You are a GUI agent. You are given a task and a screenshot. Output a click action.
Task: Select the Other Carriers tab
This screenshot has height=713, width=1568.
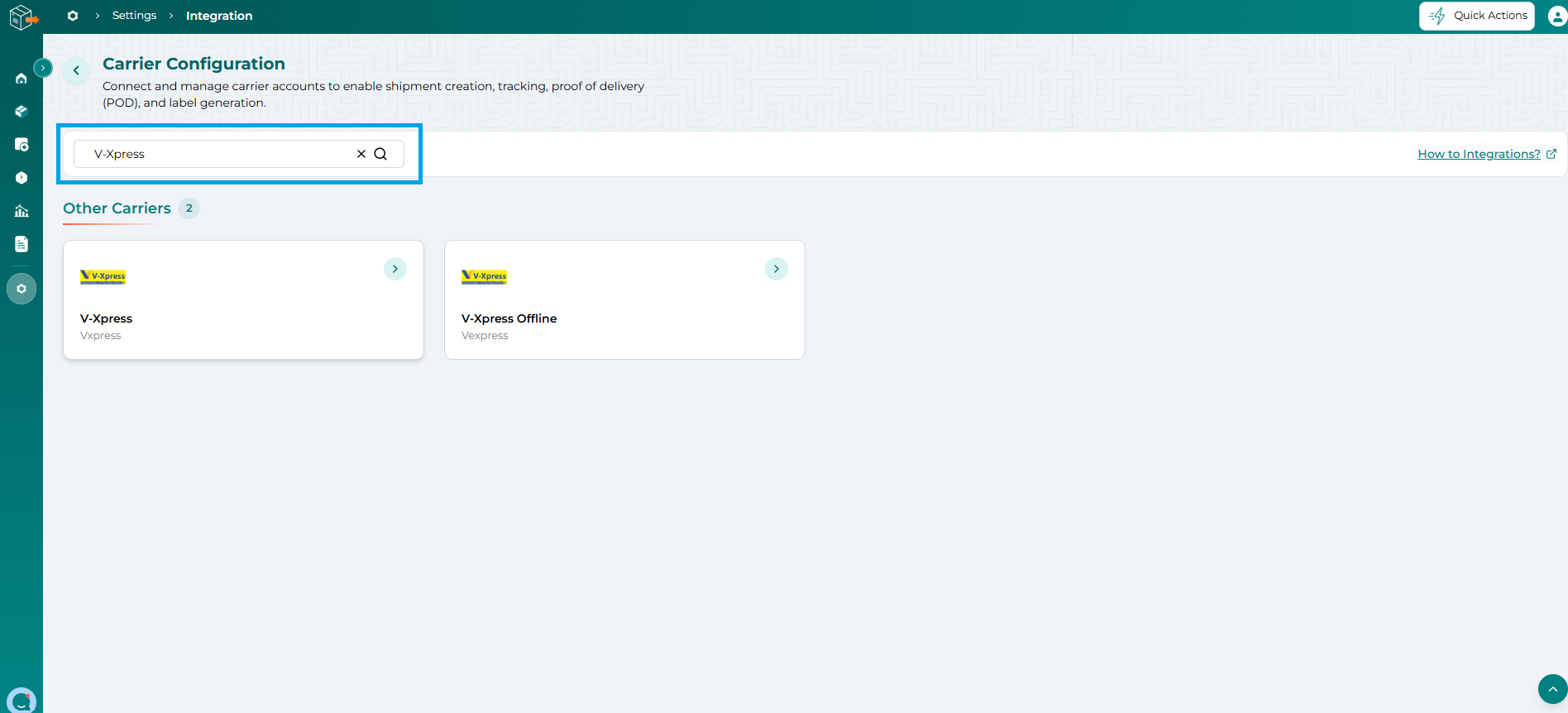117,208
